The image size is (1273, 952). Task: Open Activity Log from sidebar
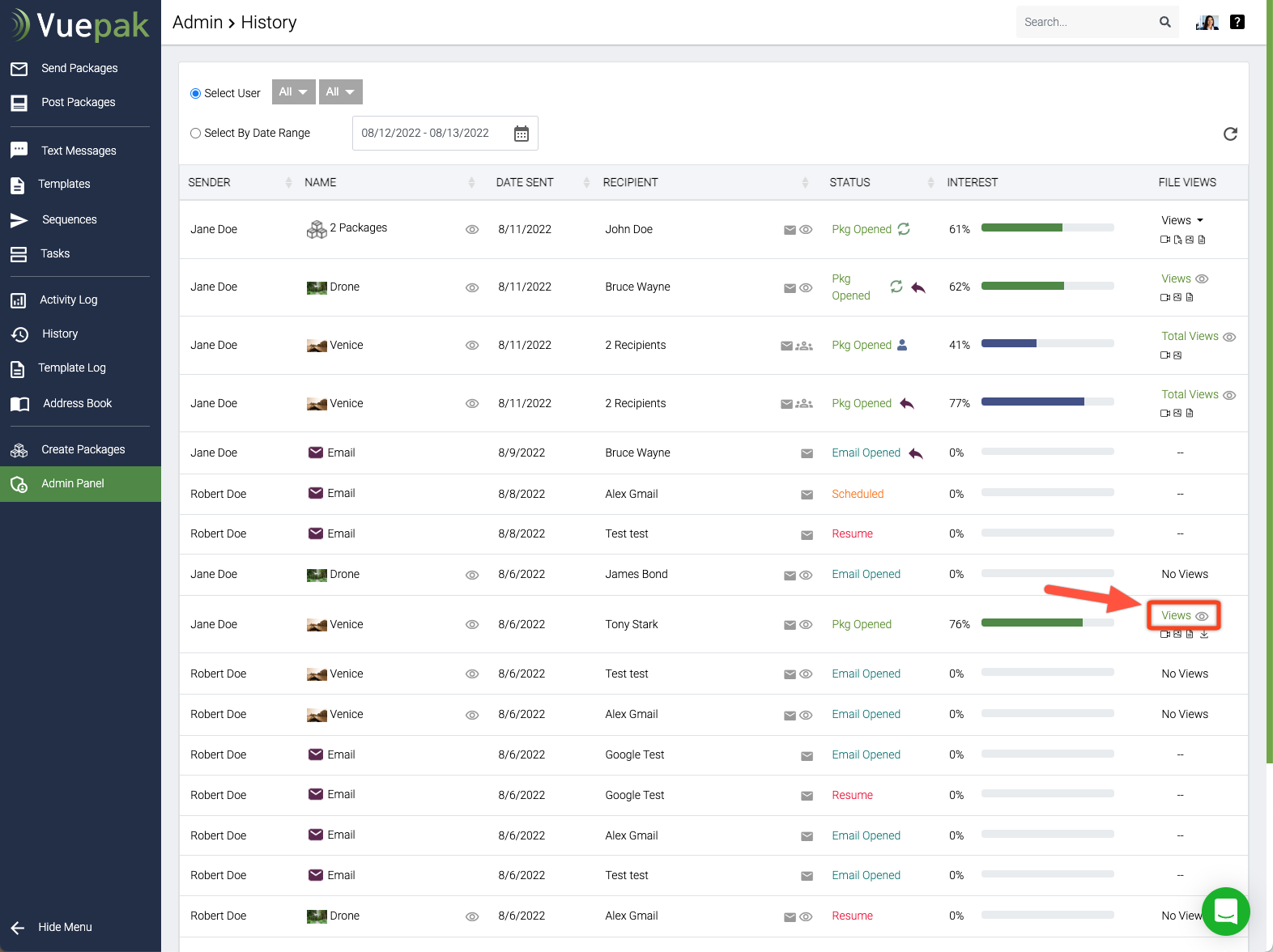[68, 300]
